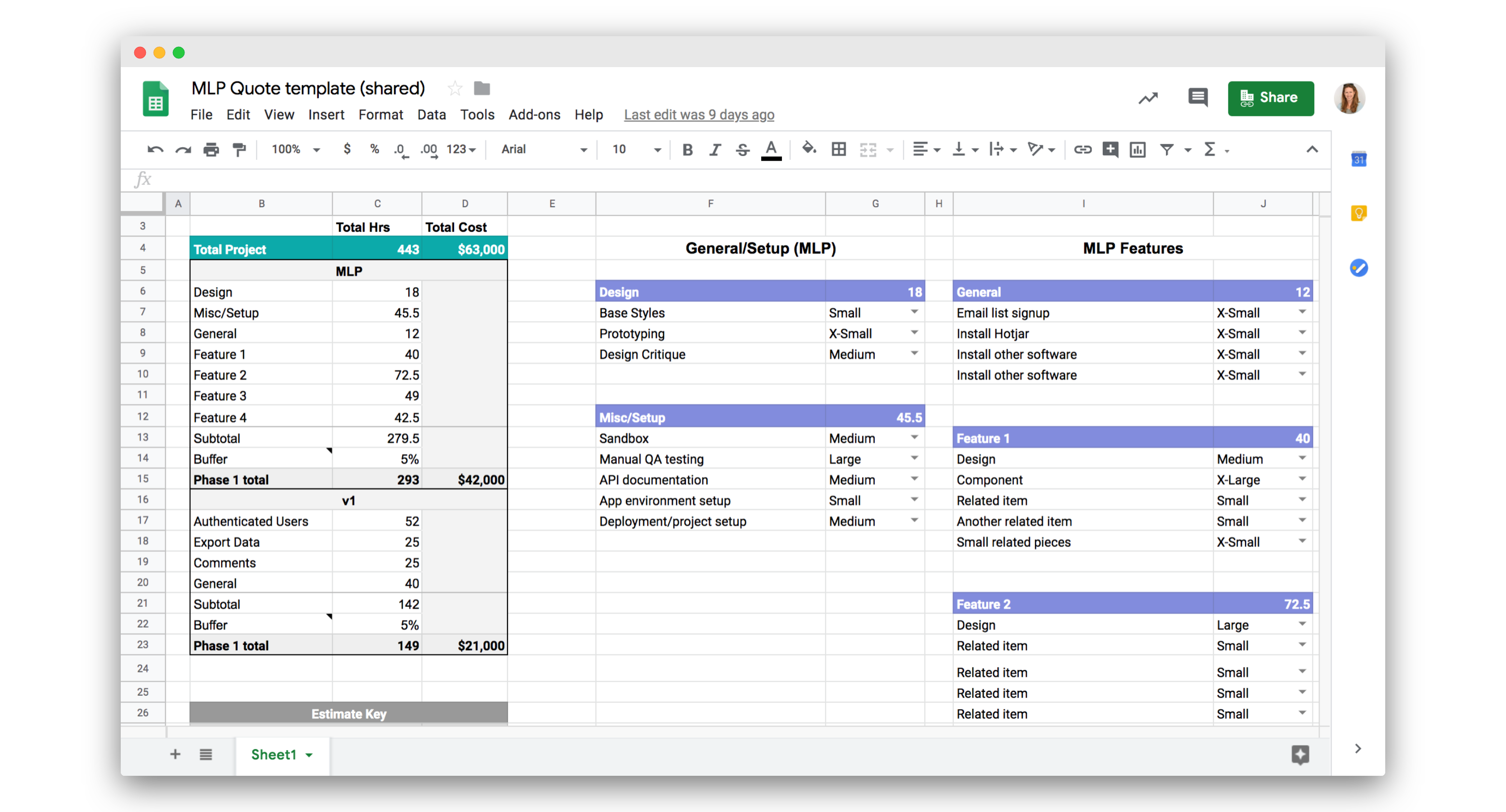Click the Merge cells icon
1506x812 pixels.
(x=868, y=150)
